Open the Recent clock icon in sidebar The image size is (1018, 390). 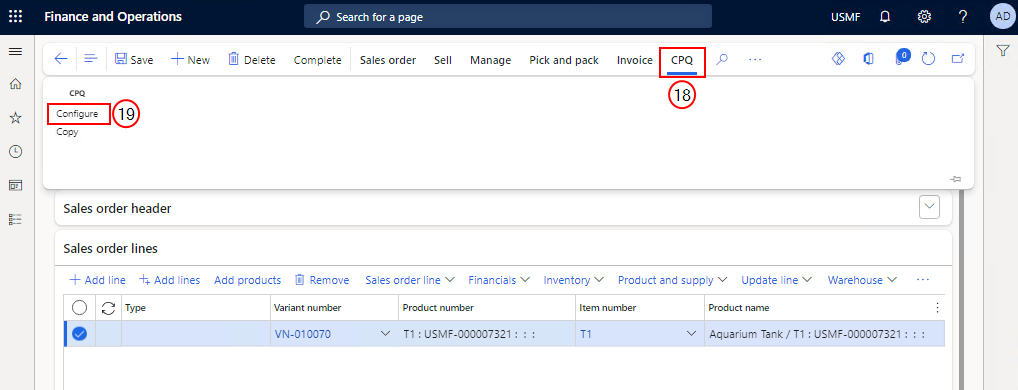coord(16,151)
